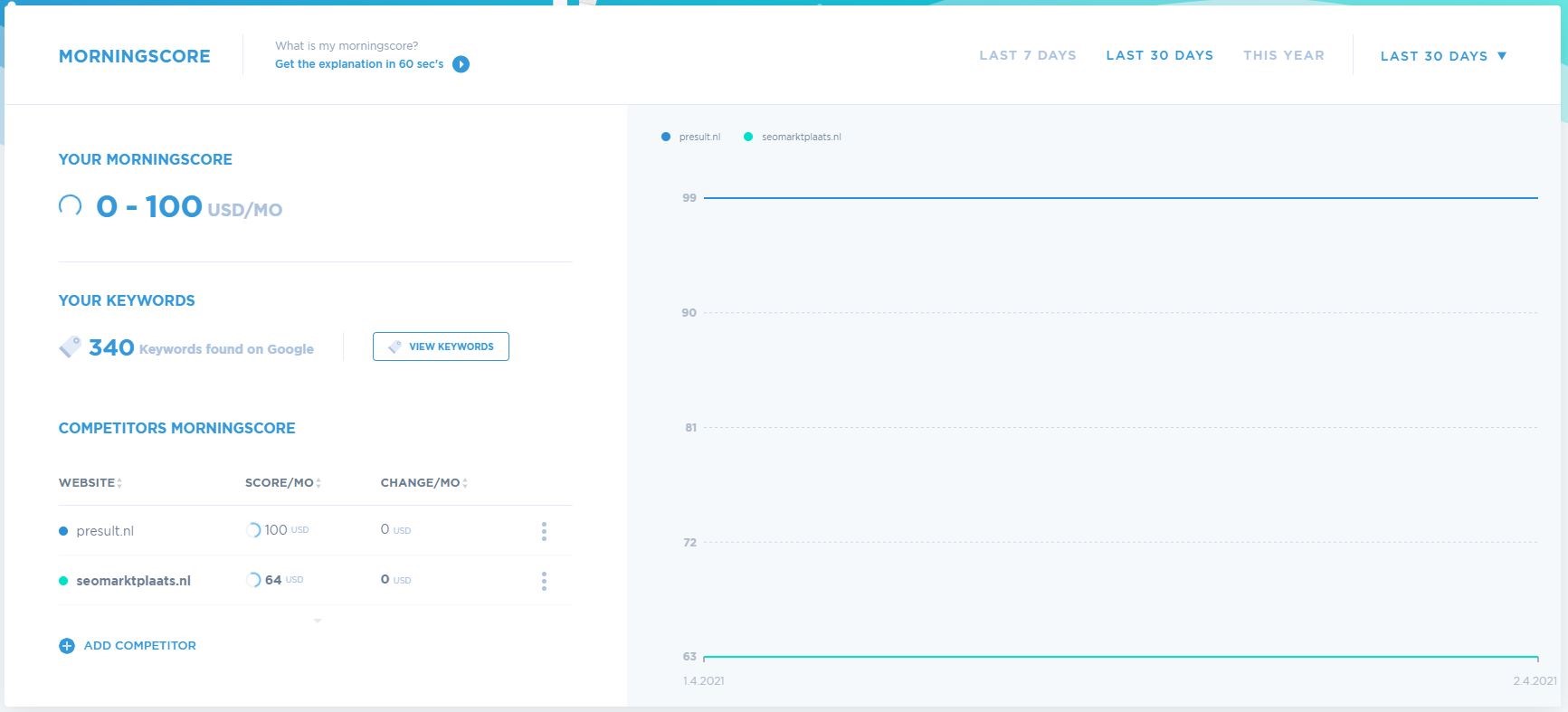Expand the competitor list with small down arrow

(x=318, y=621)
